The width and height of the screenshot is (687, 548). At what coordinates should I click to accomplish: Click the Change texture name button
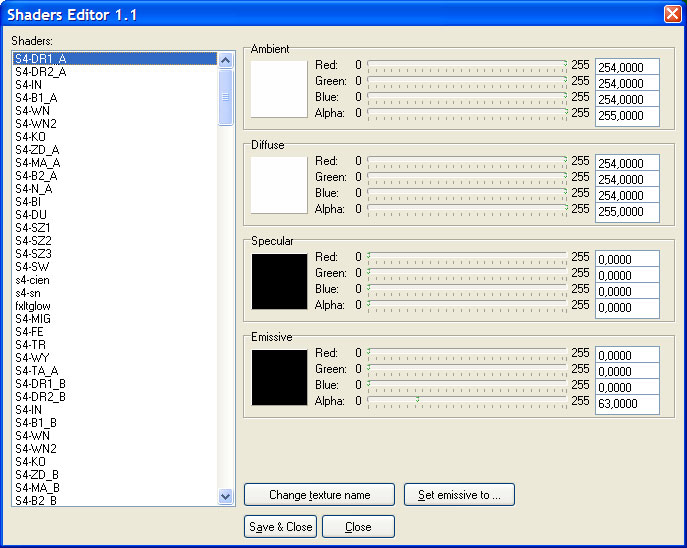319,495
